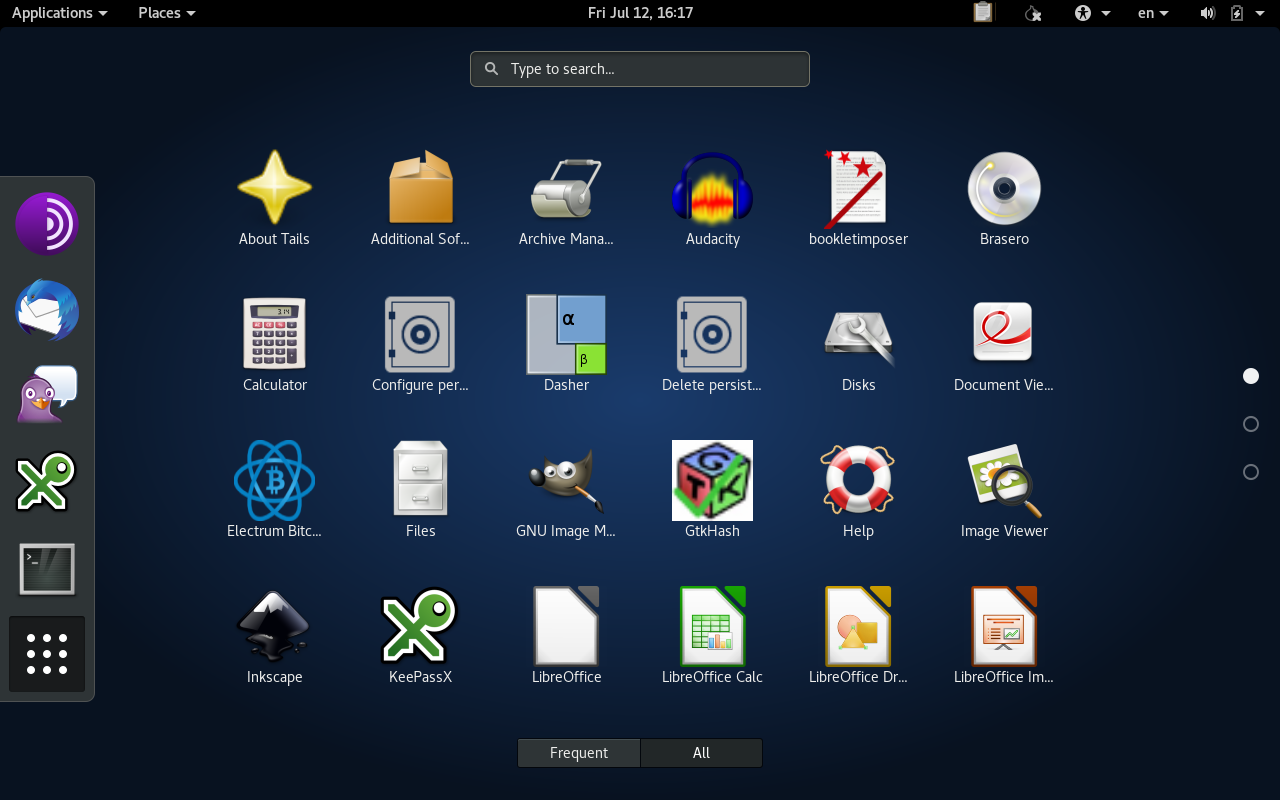The image size is (1280, 800).
Task: Launch GNU Image Manipulation Program
Action: (566, 490)
